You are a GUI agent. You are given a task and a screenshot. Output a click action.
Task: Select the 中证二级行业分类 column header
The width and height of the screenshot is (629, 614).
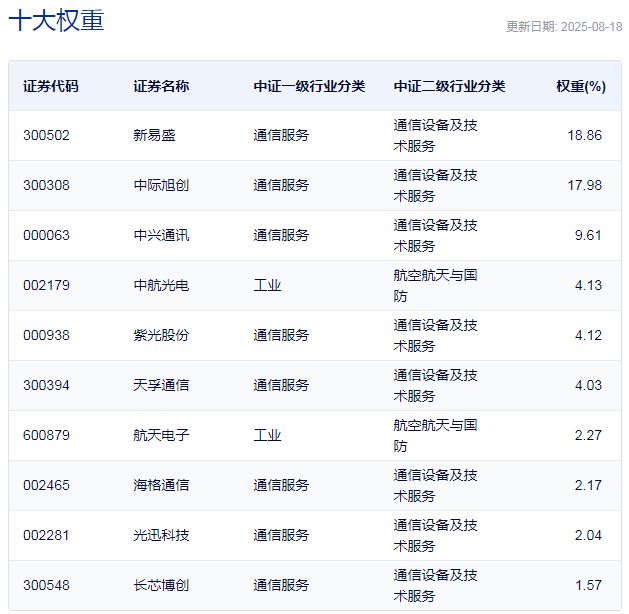pos(449,86)
